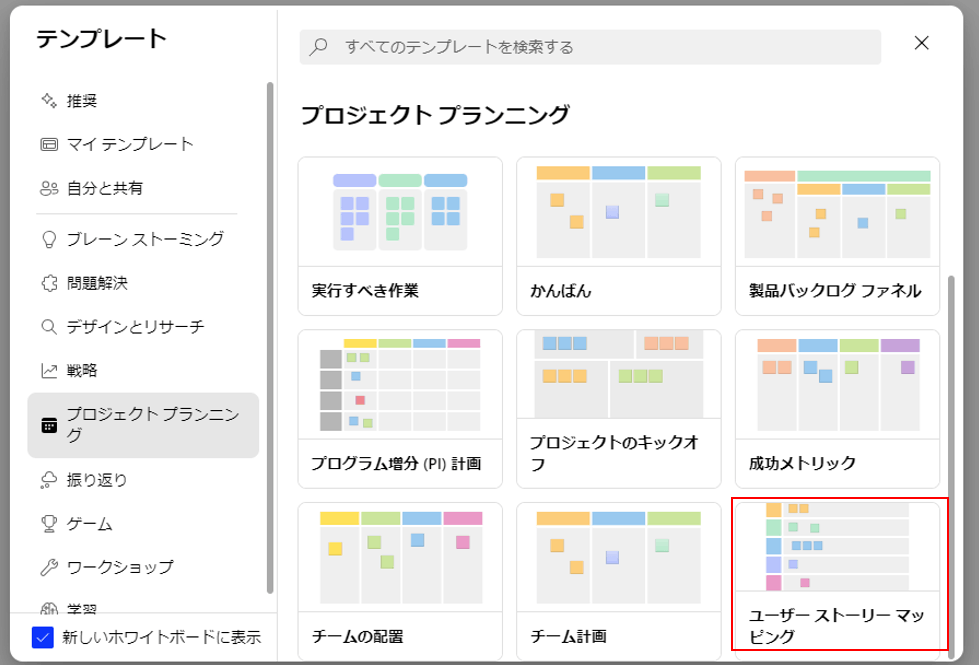Click the ブレーン ストーミング lightbulb icon
Viewport: 979px width, 665px height.
click(x=49, y=239)
